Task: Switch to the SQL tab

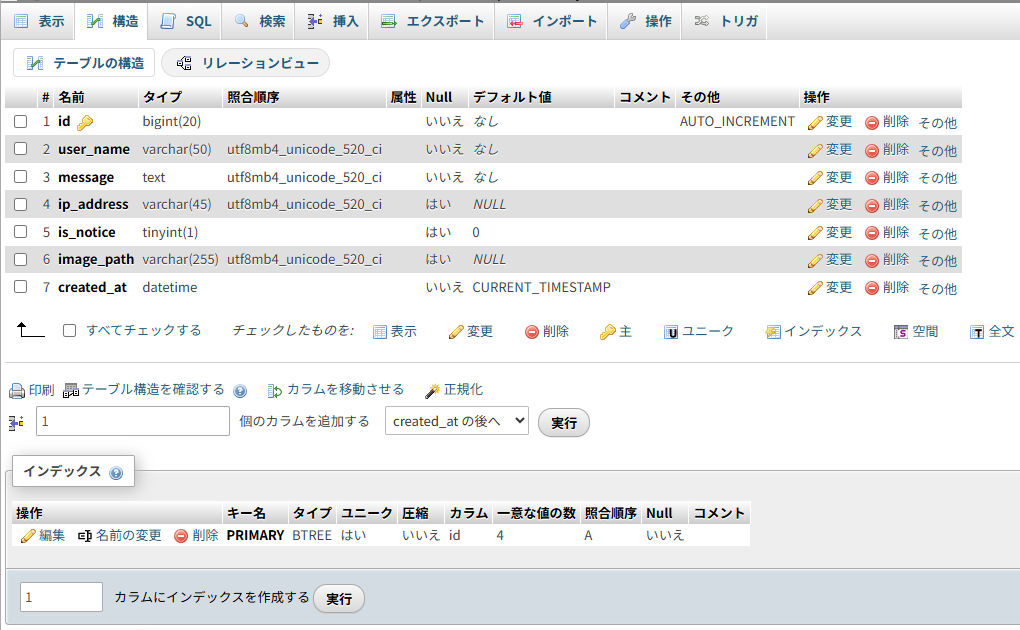Action: coord(186,21)
